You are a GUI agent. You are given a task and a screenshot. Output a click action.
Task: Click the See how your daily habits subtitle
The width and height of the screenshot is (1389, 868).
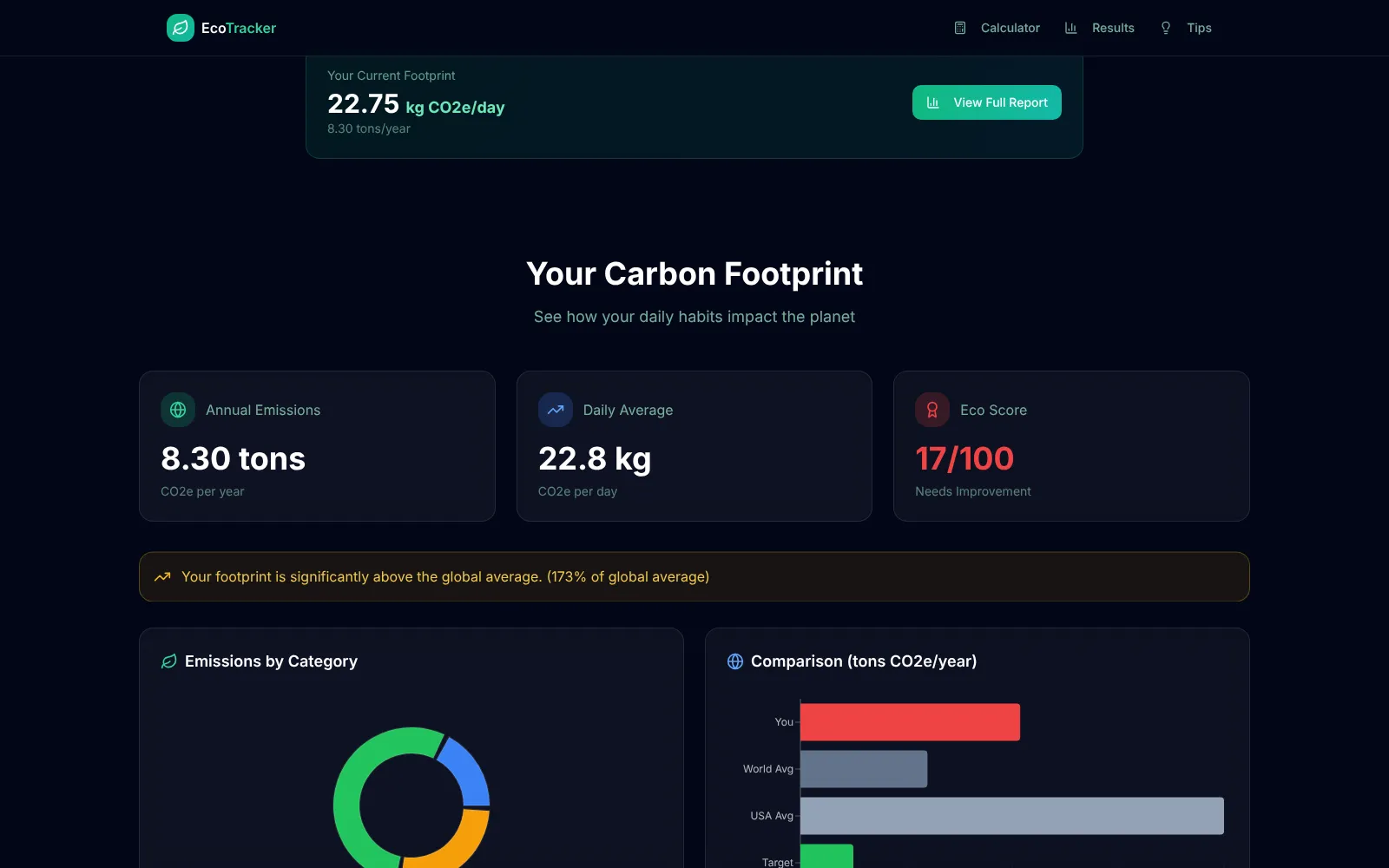point(694,317)
